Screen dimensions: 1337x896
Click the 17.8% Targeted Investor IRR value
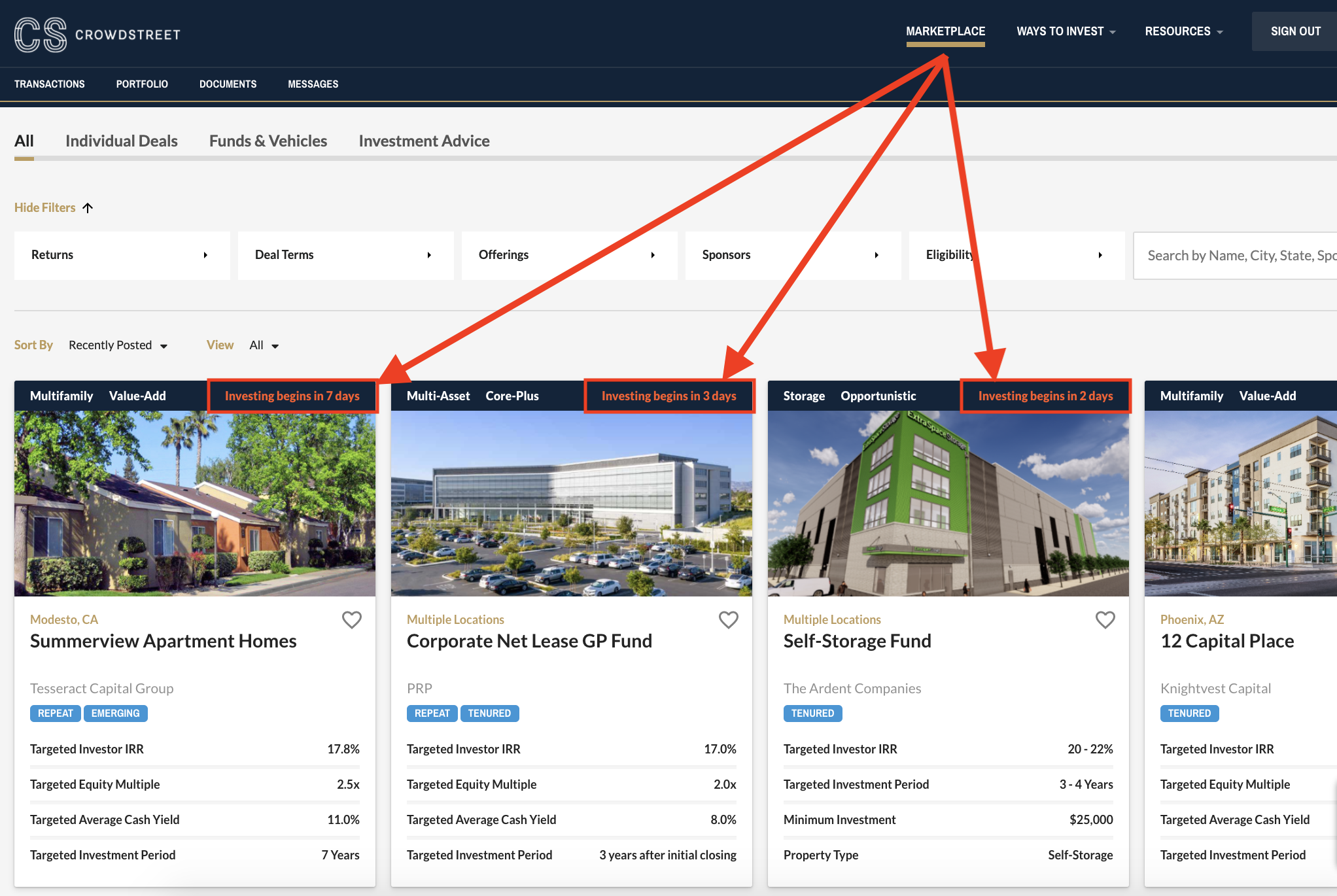(343, 749)
